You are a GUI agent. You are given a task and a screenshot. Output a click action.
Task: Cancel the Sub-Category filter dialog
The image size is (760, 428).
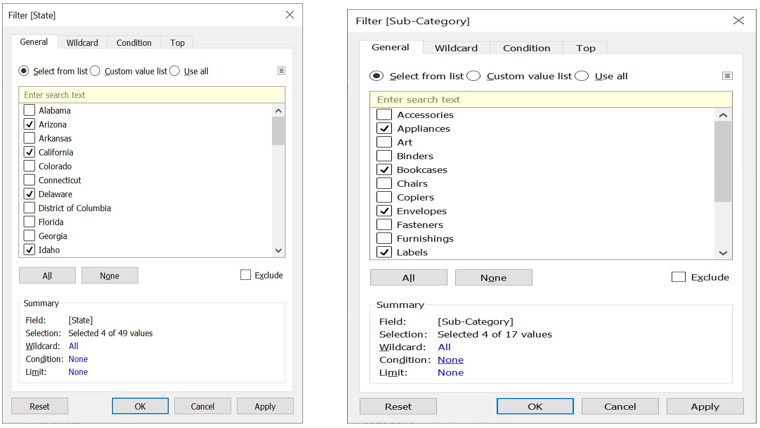tap(620, 406)
